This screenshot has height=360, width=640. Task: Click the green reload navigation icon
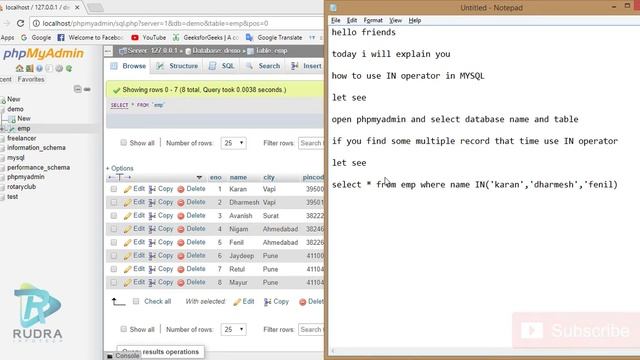click(69, 68)
